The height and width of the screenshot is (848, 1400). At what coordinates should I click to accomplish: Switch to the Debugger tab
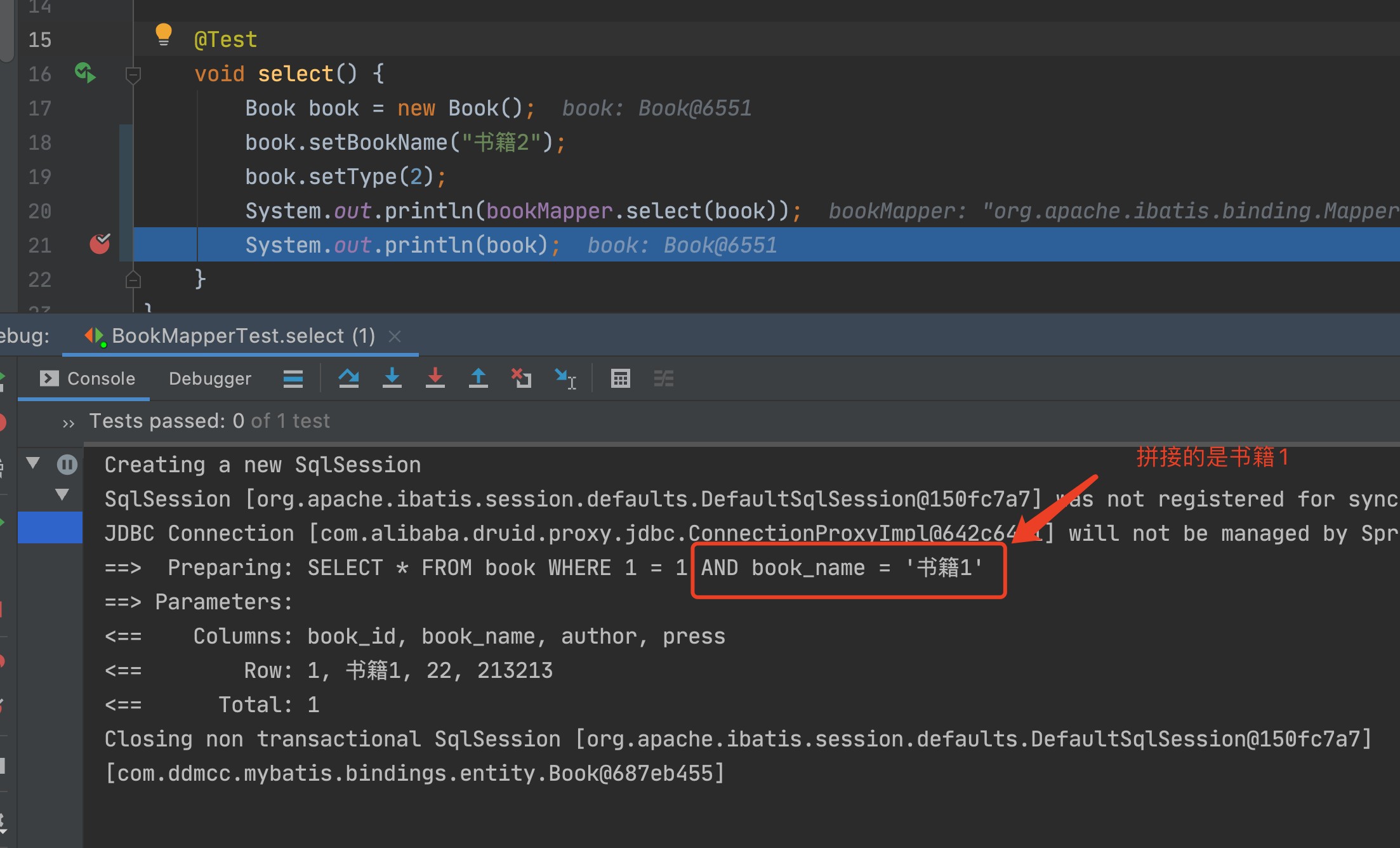coord(210,379)
